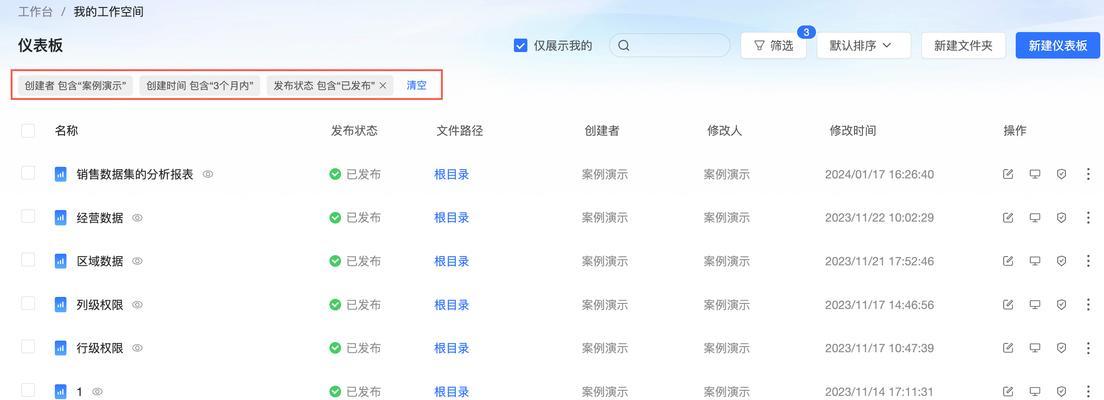
Task: Open 根目录 path for 销售数据集的分析报表
Action: coord(451,174)
